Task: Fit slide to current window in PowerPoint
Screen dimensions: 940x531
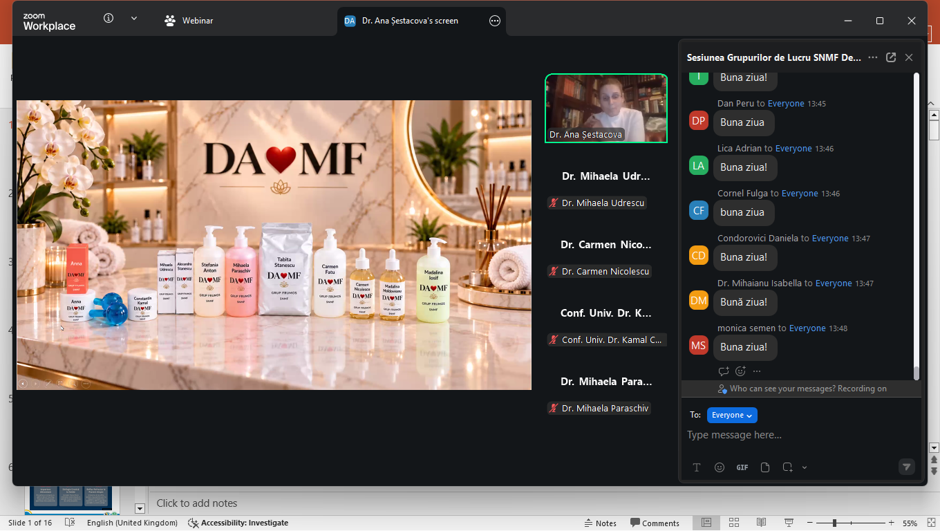Action: [x=931, y=523]
